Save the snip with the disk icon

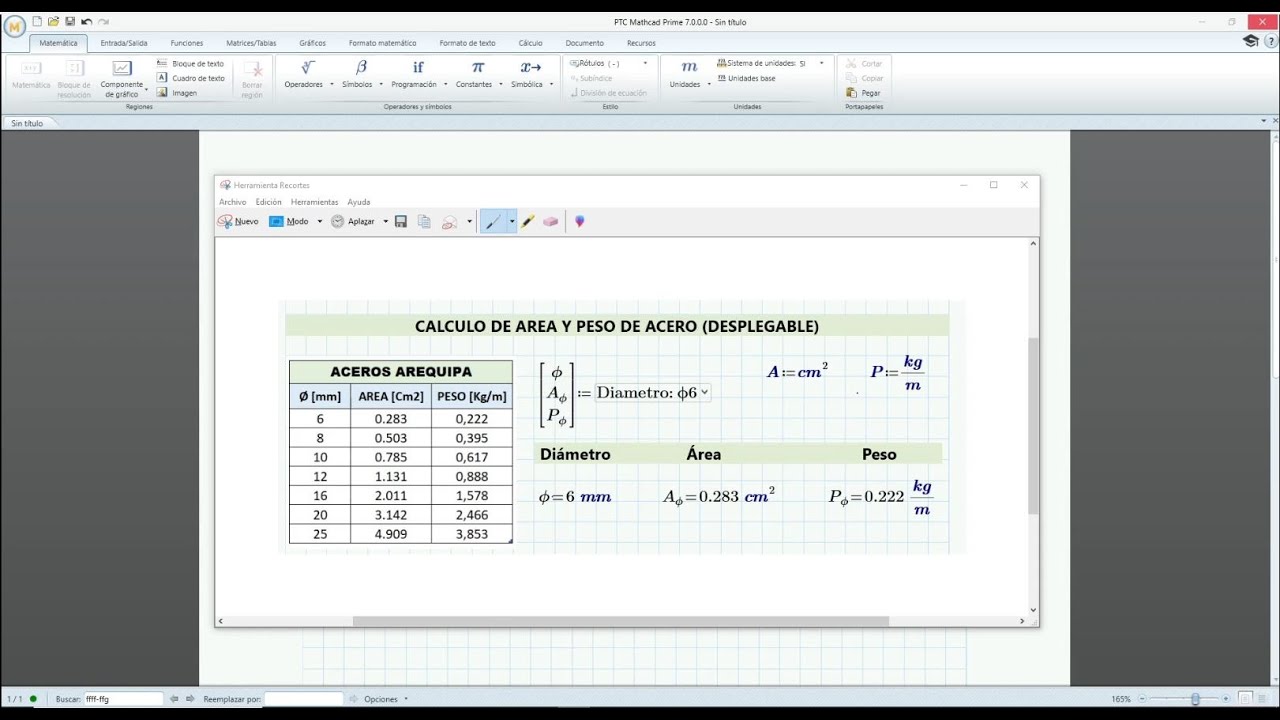(x=401, y=222)
